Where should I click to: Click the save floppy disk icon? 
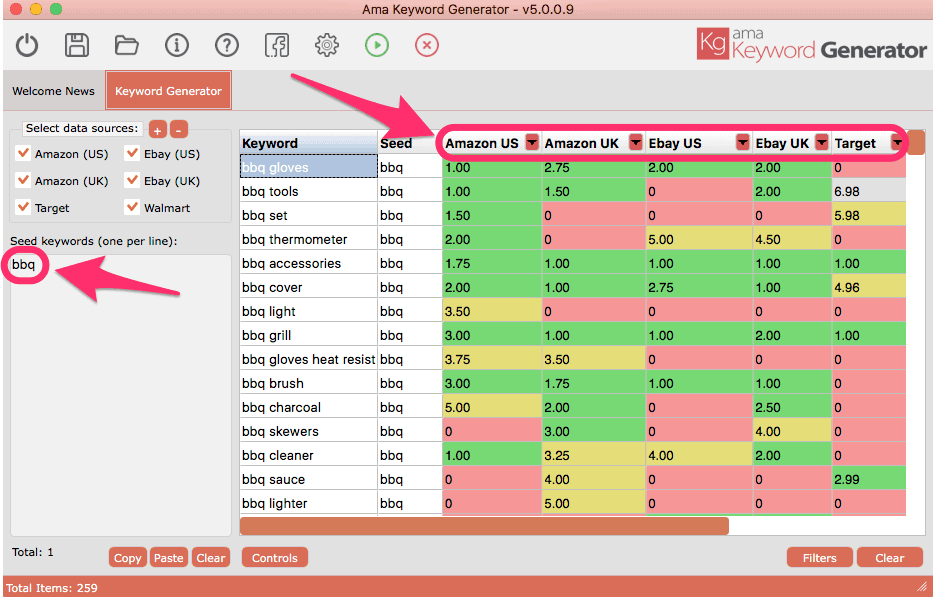(x=77, y=45)
